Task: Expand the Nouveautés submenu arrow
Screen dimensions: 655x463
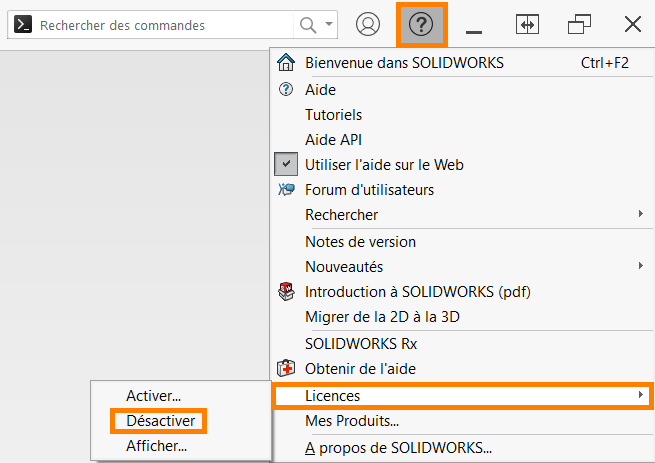Action: point(641,266)
